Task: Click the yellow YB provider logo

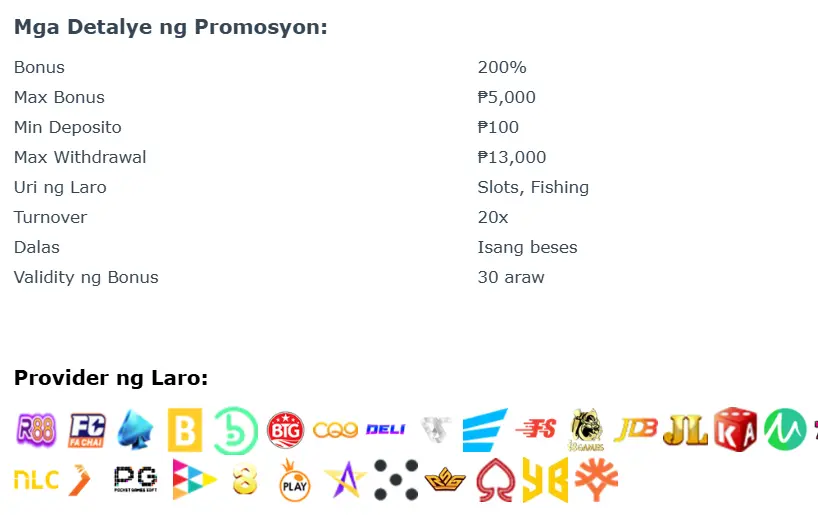Action: pos(545,480)
